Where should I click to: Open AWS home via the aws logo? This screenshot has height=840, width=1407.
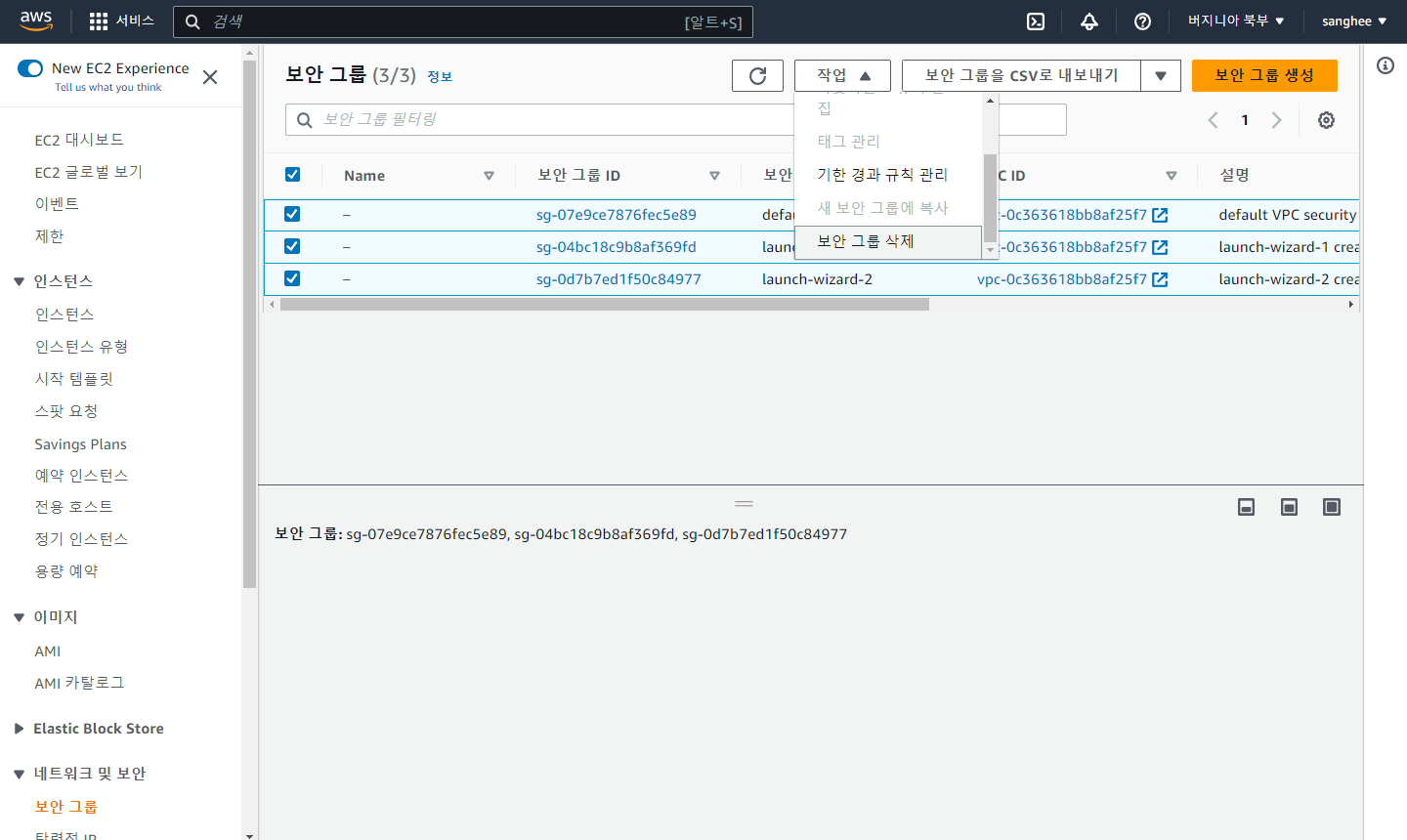[36, 21]
